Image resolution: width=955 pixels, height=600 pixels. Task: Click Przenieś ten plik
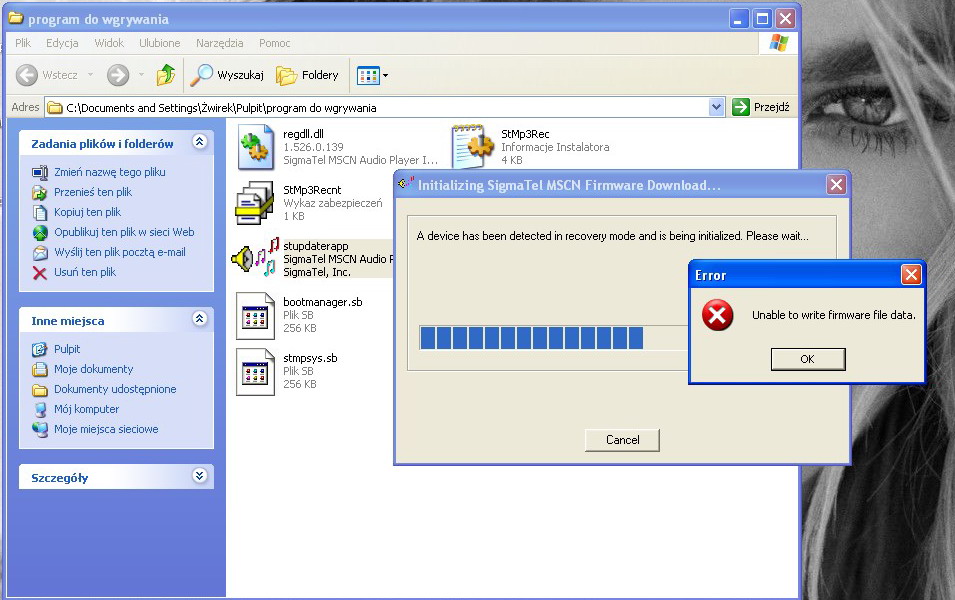[93, 192]
